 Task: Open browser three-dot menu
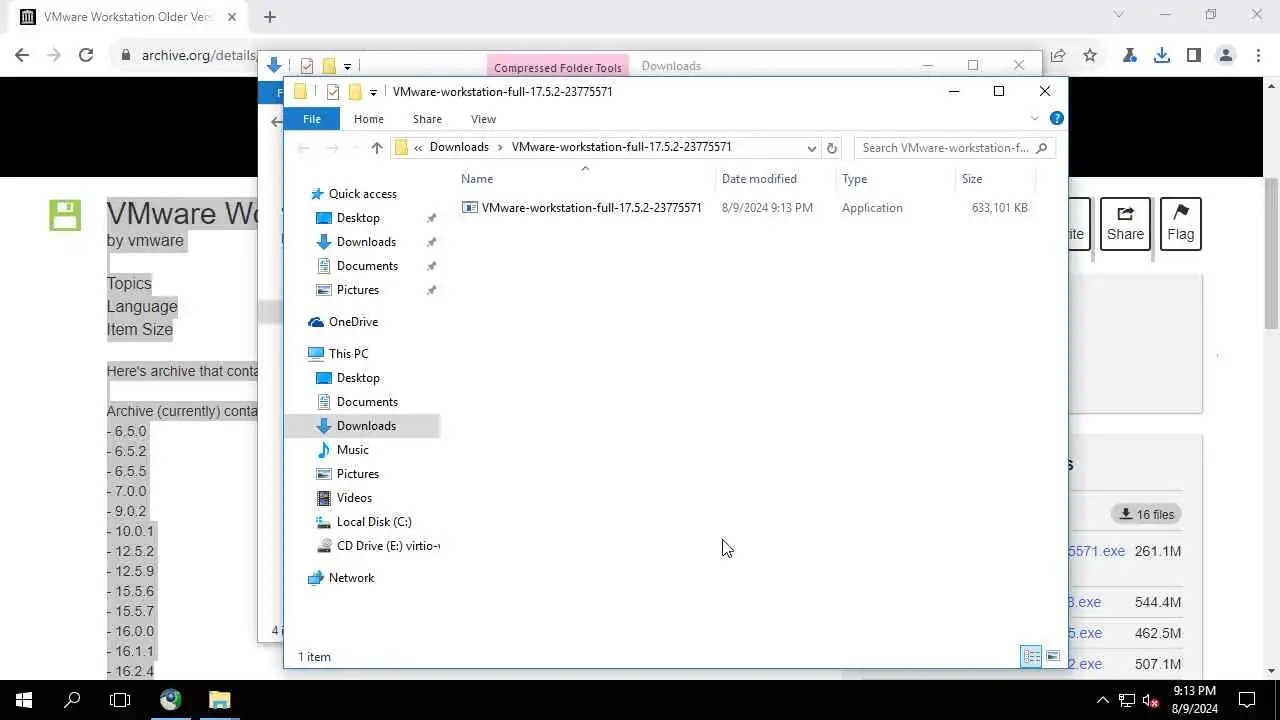1258,56
